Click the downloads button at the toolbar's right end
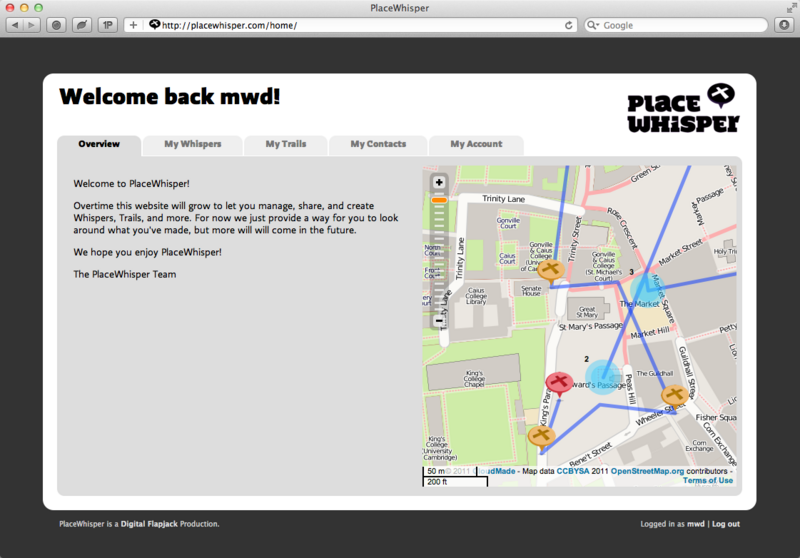Image resolution: width=800 pixels, height=558 pixels. [784, 25]
